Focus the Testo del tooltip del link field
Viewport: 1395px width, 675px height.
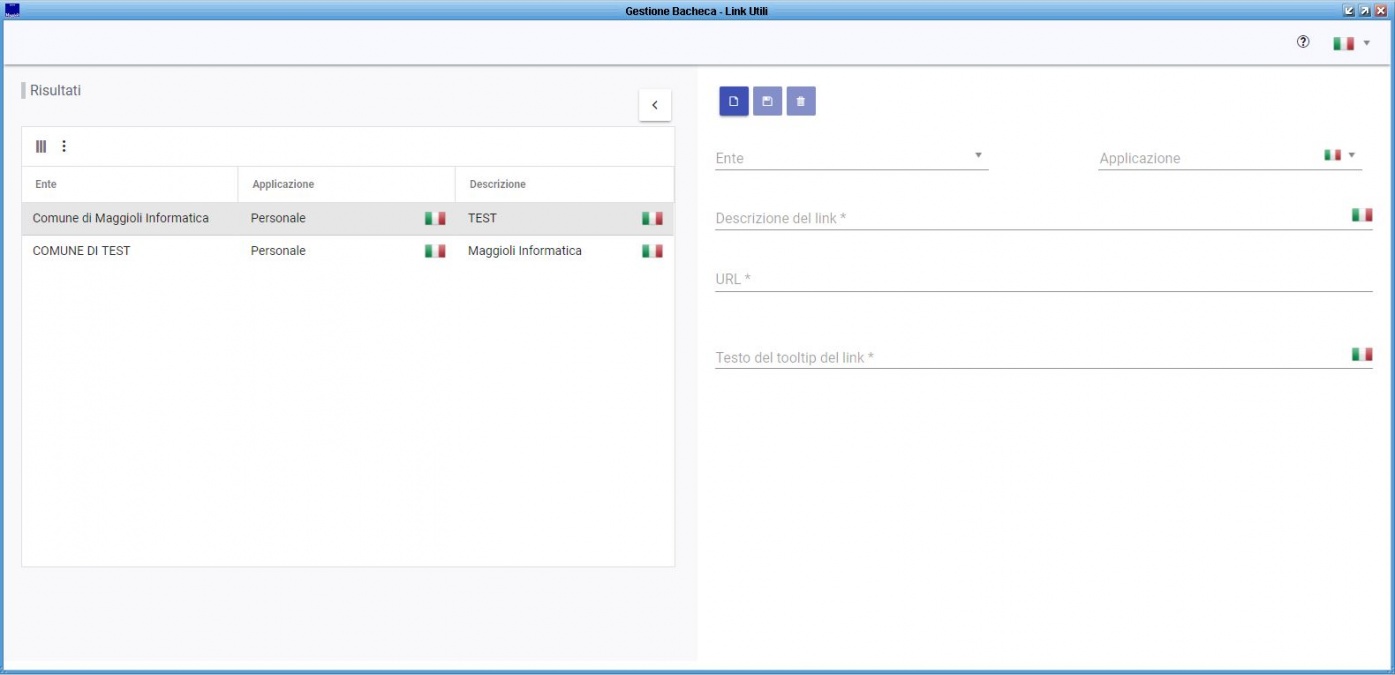[x=1044, y=356]
